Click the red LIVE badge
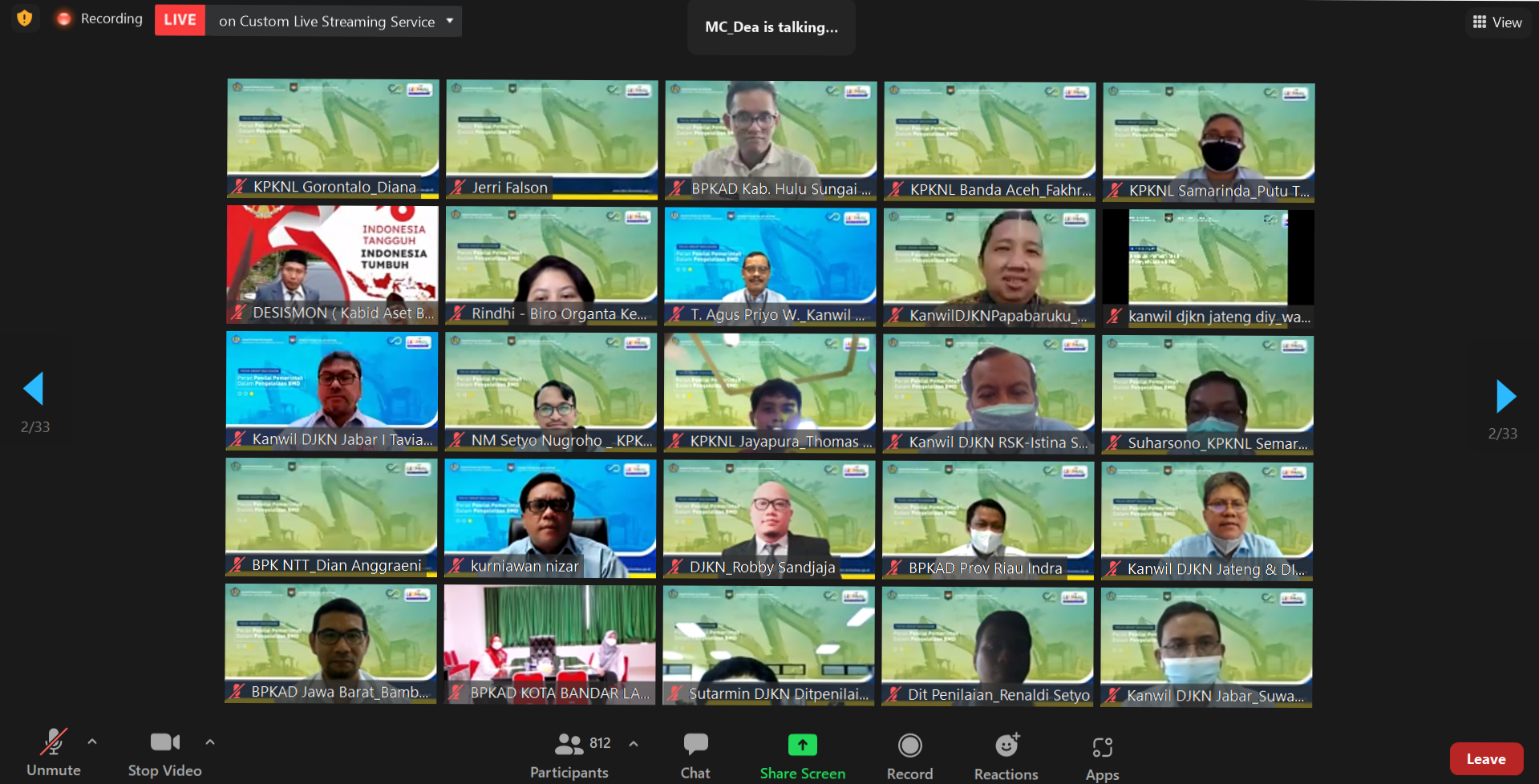Viewport: 1539px width, 784px height. tap(180, 20)
